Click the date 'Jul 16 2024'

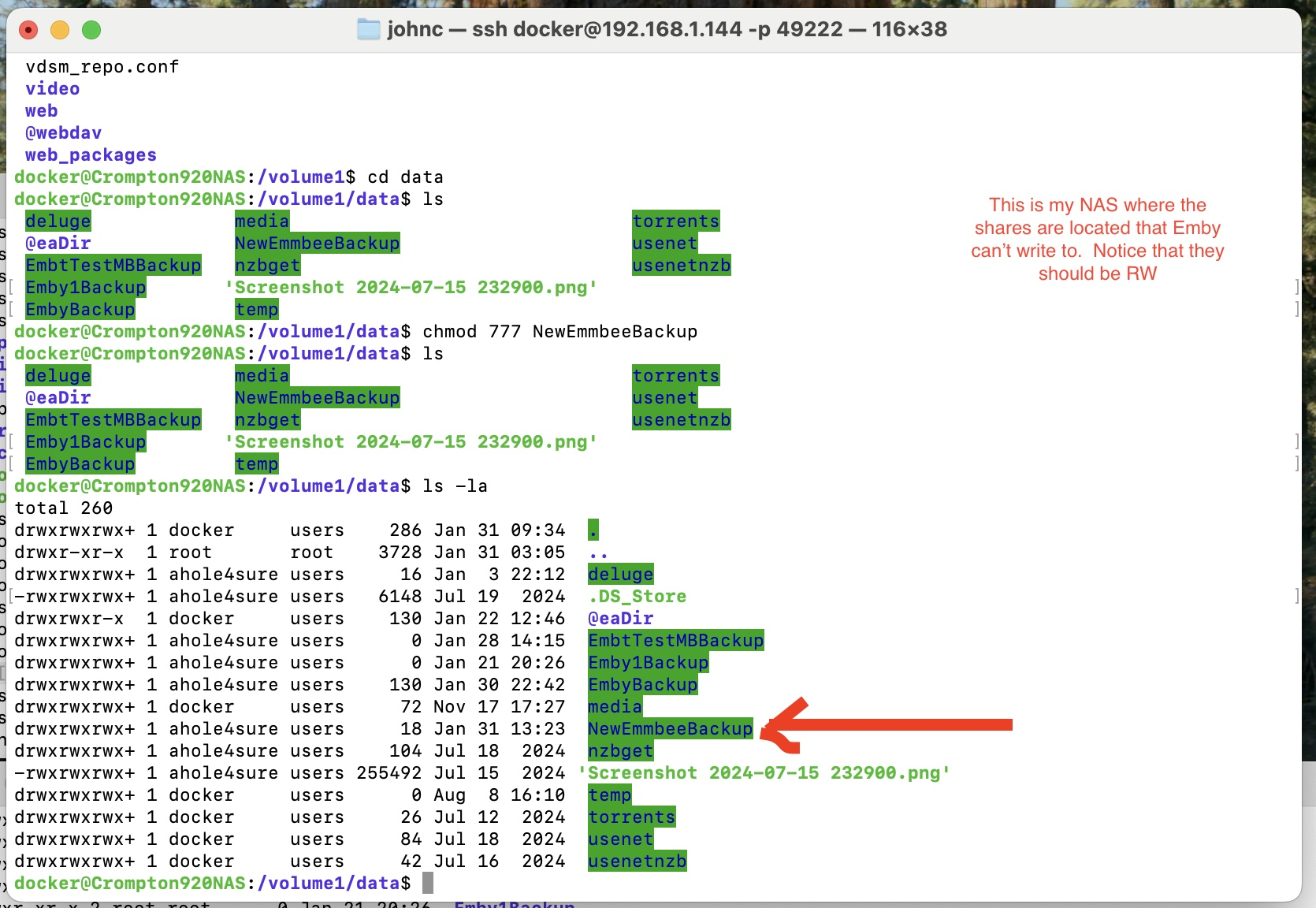[x=500, y=861]
